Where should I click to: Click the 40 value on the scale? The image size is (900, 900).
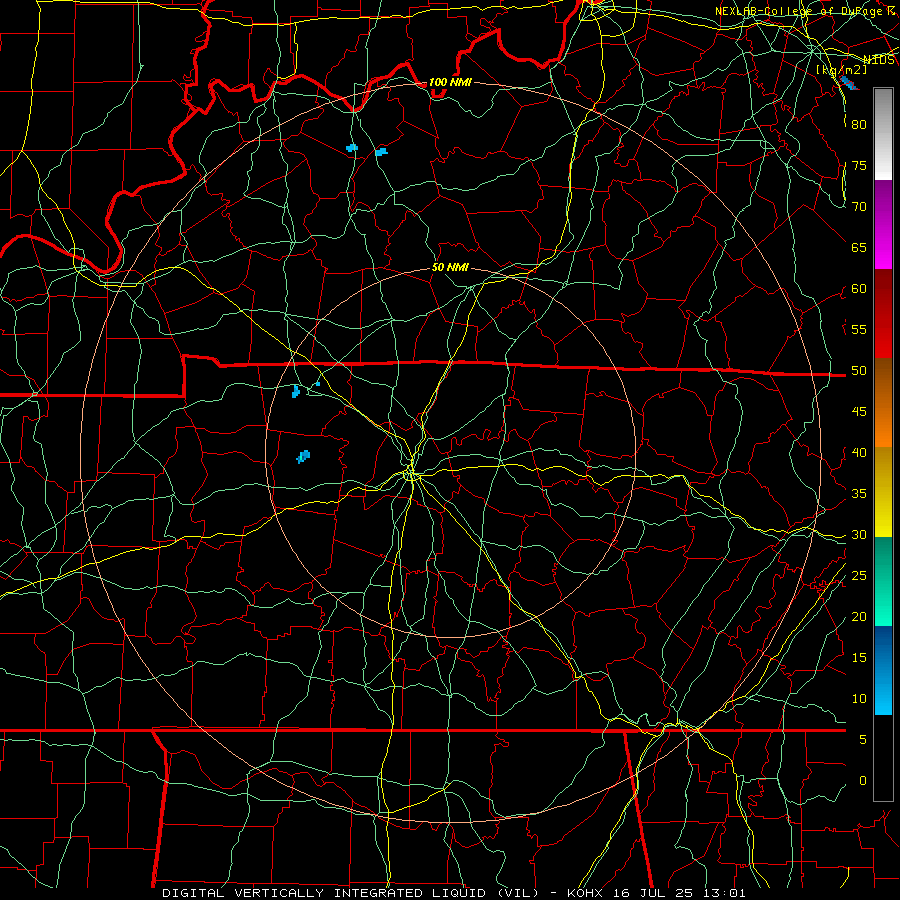pyautogui.click(x=859, y=452)
